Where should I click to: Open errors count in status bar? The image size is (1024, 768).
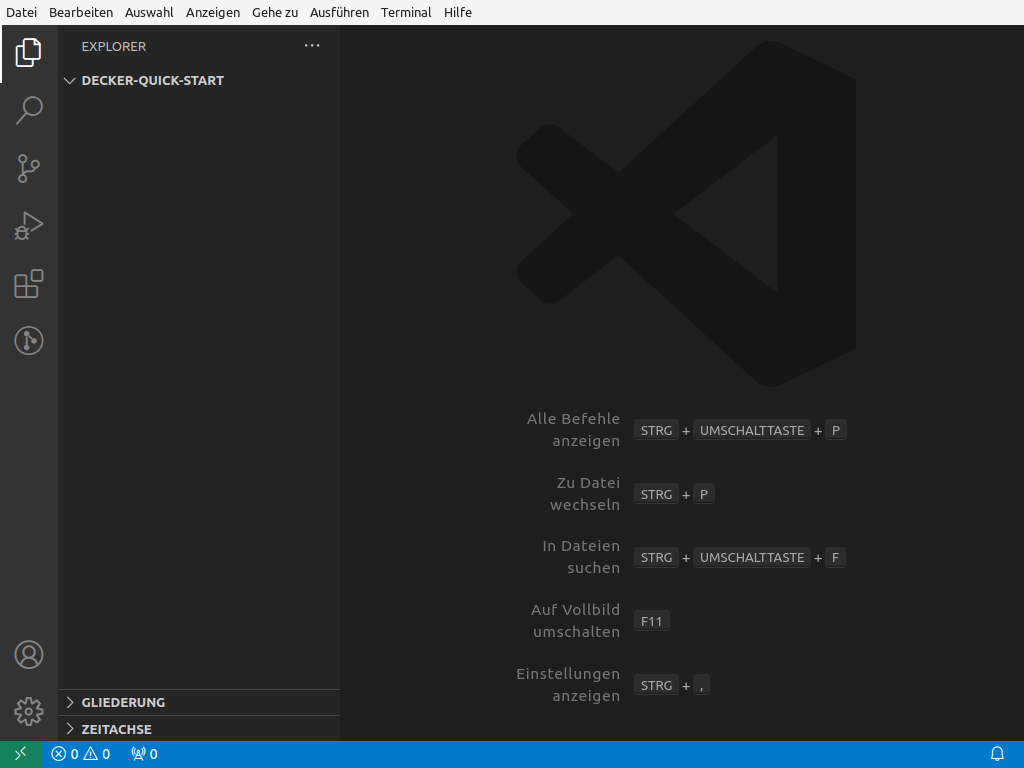(x=65, y=754)
